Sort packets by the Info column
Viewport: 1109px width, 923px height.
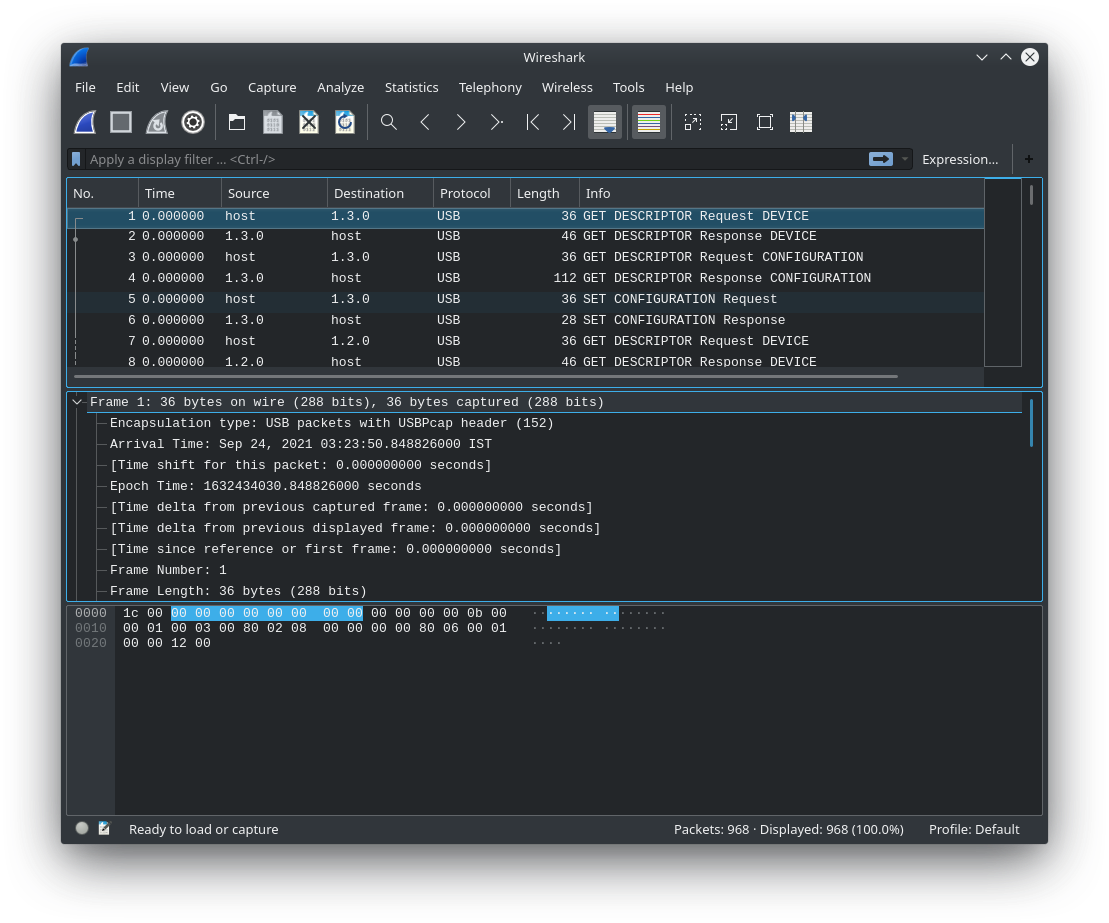tap(782, 193)
